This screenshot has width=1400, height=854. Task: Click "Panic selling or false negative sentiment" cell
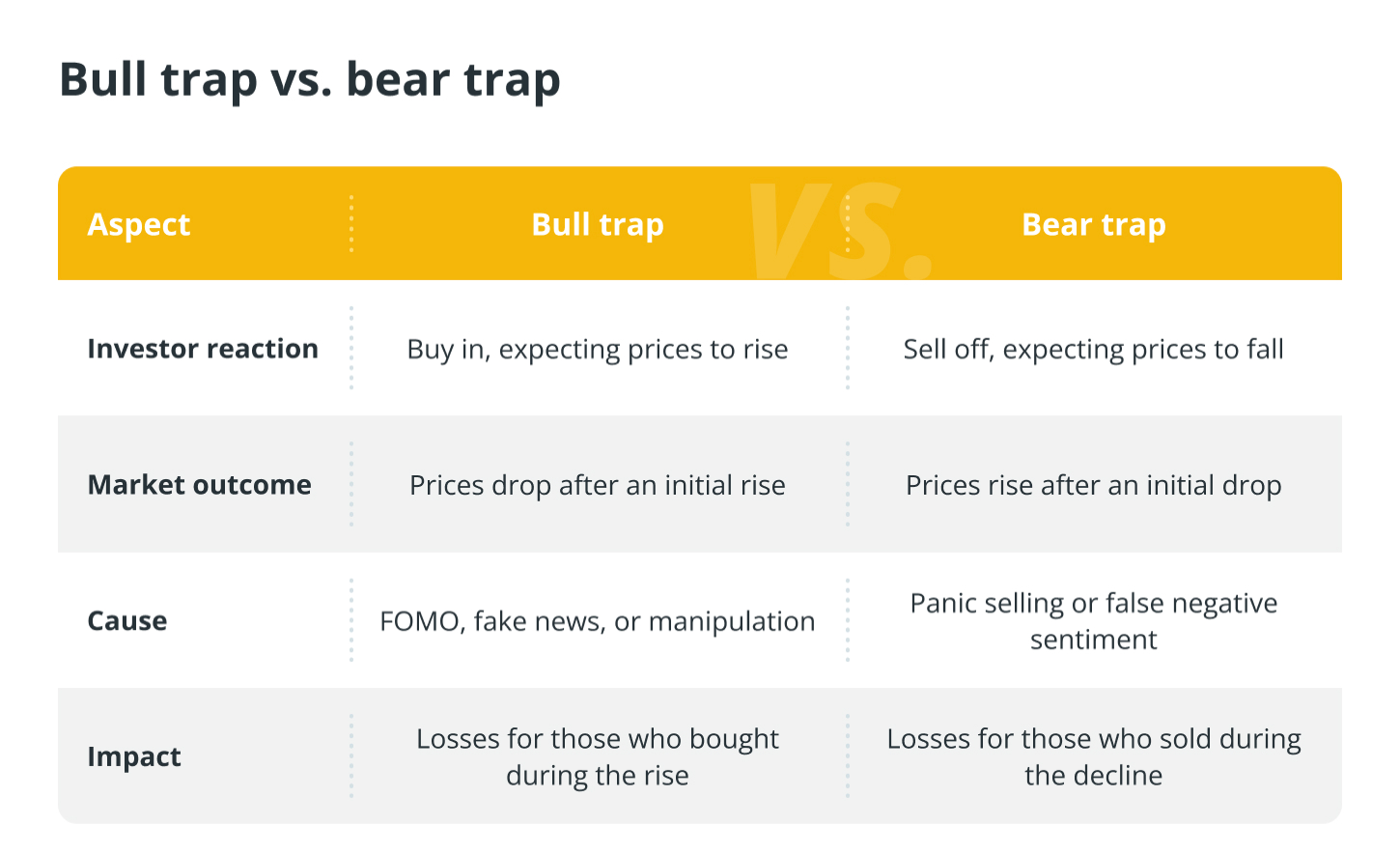click(x=1093, y=621)
